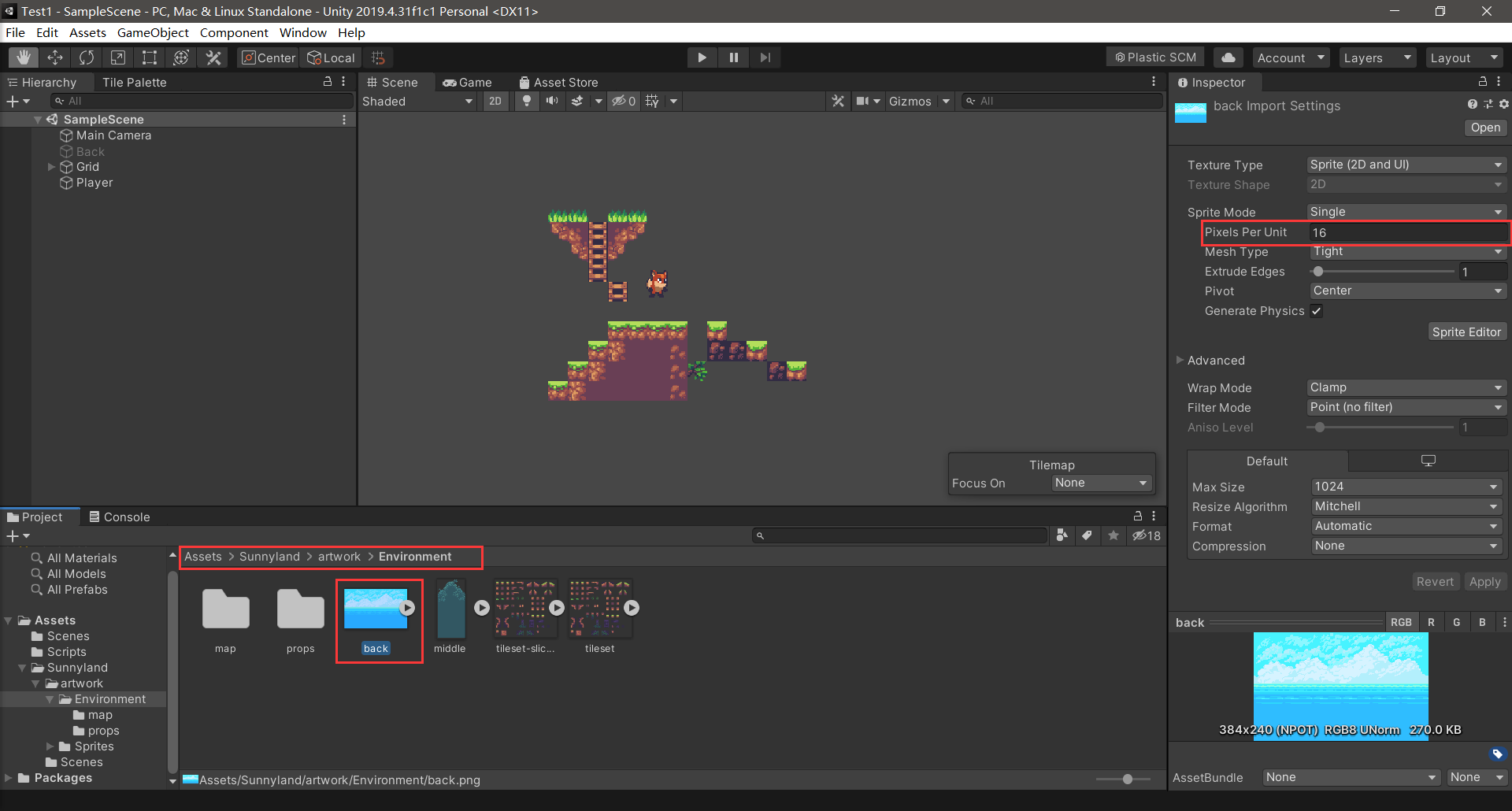Start Play mode
Screen dimensions: 1512x811
[702, 57]
